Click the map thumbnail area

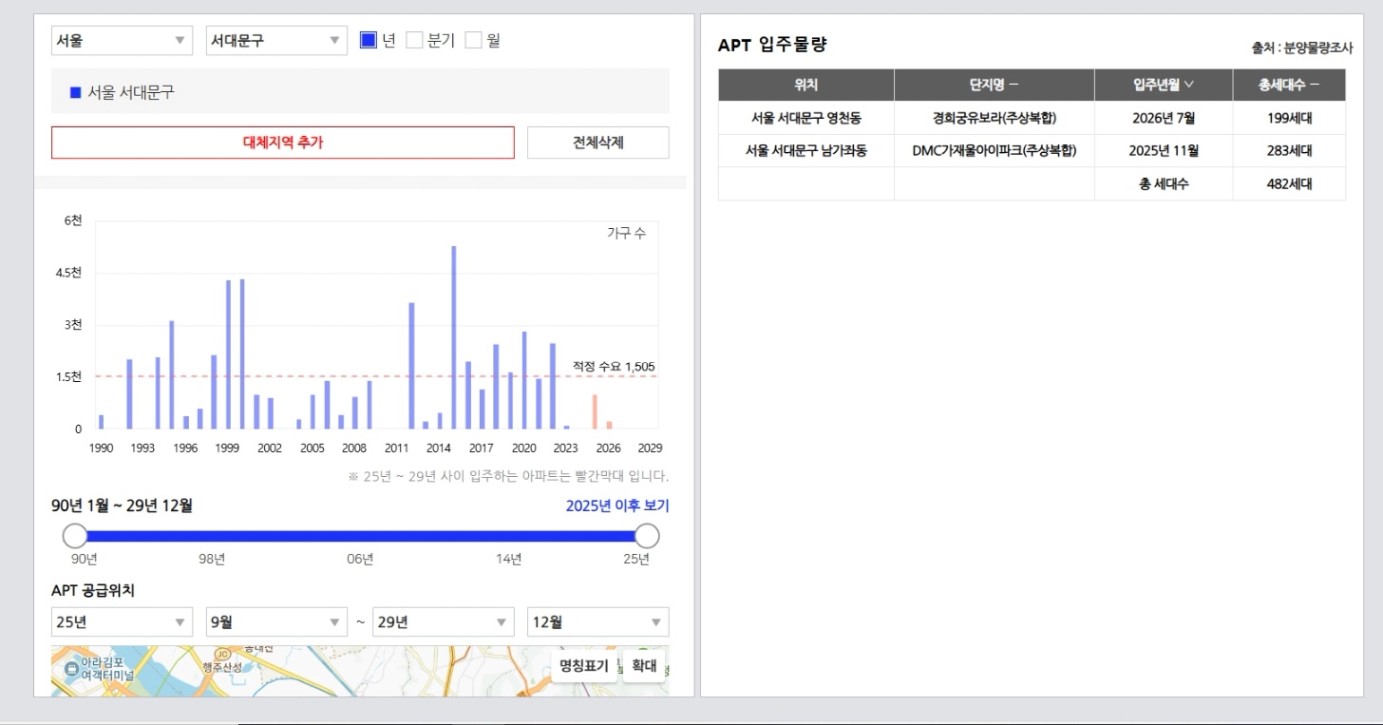360,671
